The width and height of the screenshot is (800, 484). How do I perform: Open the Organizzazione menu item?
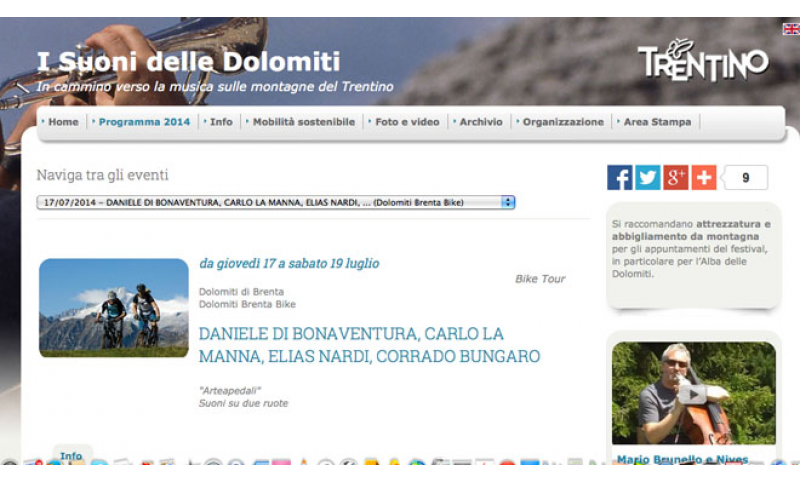click(x=563, y=122)
